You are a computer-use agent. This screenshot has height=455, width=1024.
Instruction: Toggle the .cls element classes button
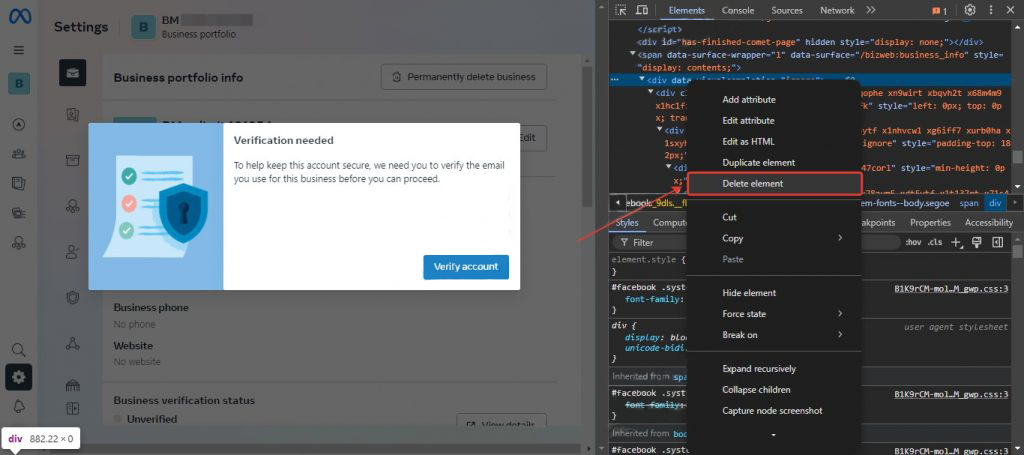[x=935, y=242]
